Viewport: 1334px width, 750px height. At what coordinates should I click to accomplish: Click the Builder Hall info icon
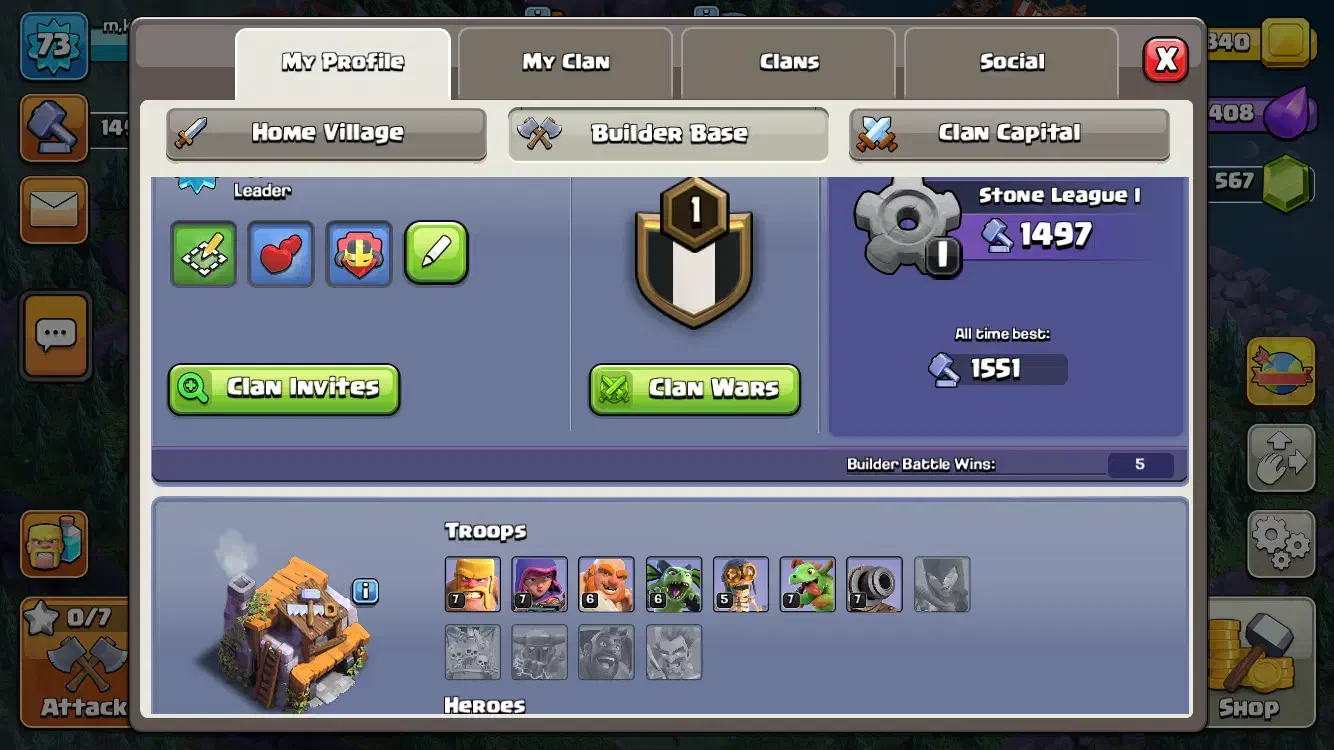[x=366, y=591]
